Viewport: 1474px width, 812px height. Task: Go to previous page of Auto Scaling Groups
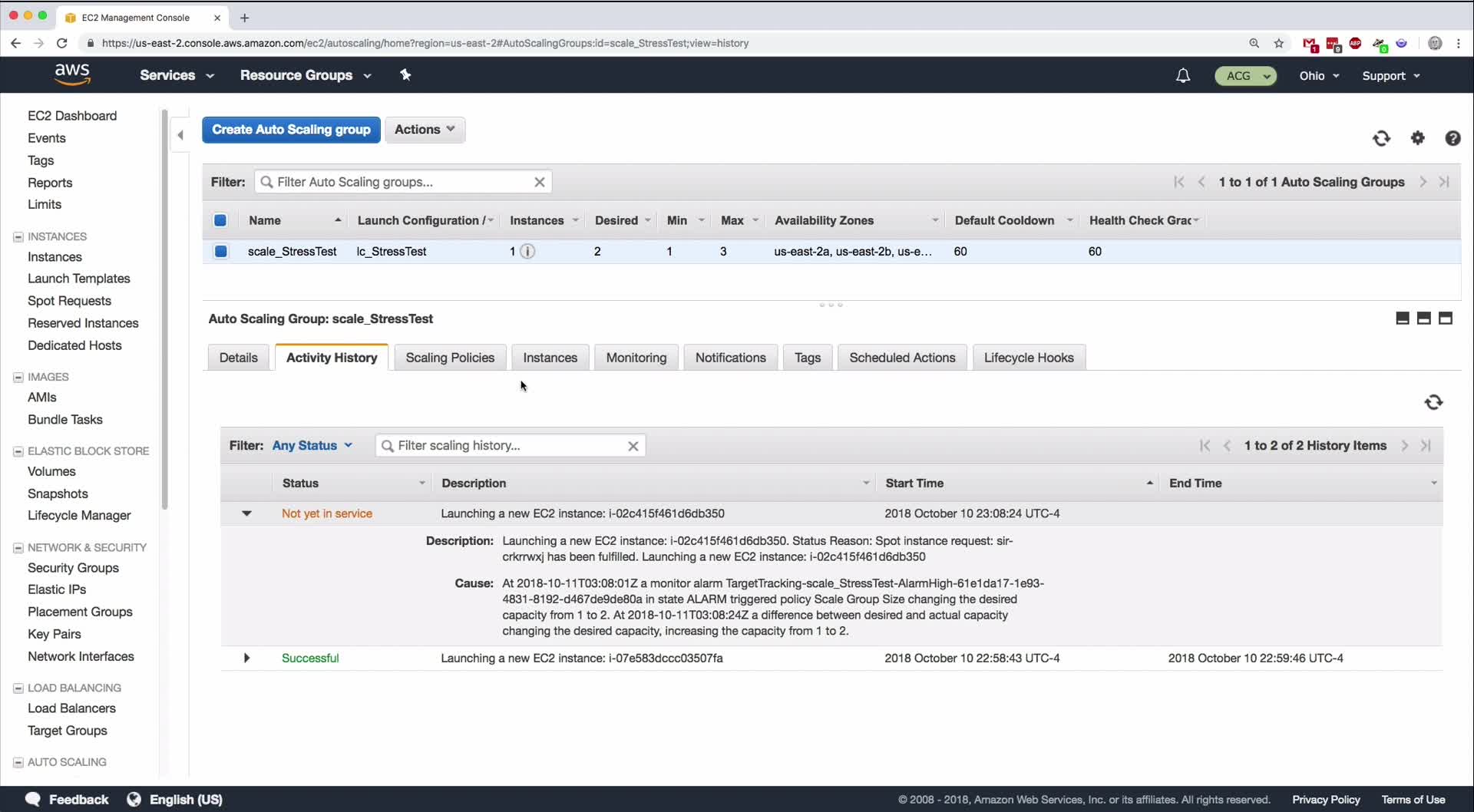pos(1201,182)
